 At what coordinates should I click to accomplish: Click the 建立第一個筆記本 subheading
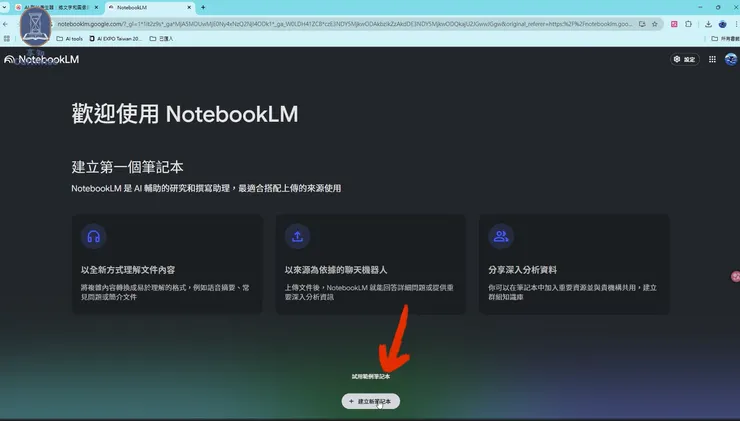127,167
